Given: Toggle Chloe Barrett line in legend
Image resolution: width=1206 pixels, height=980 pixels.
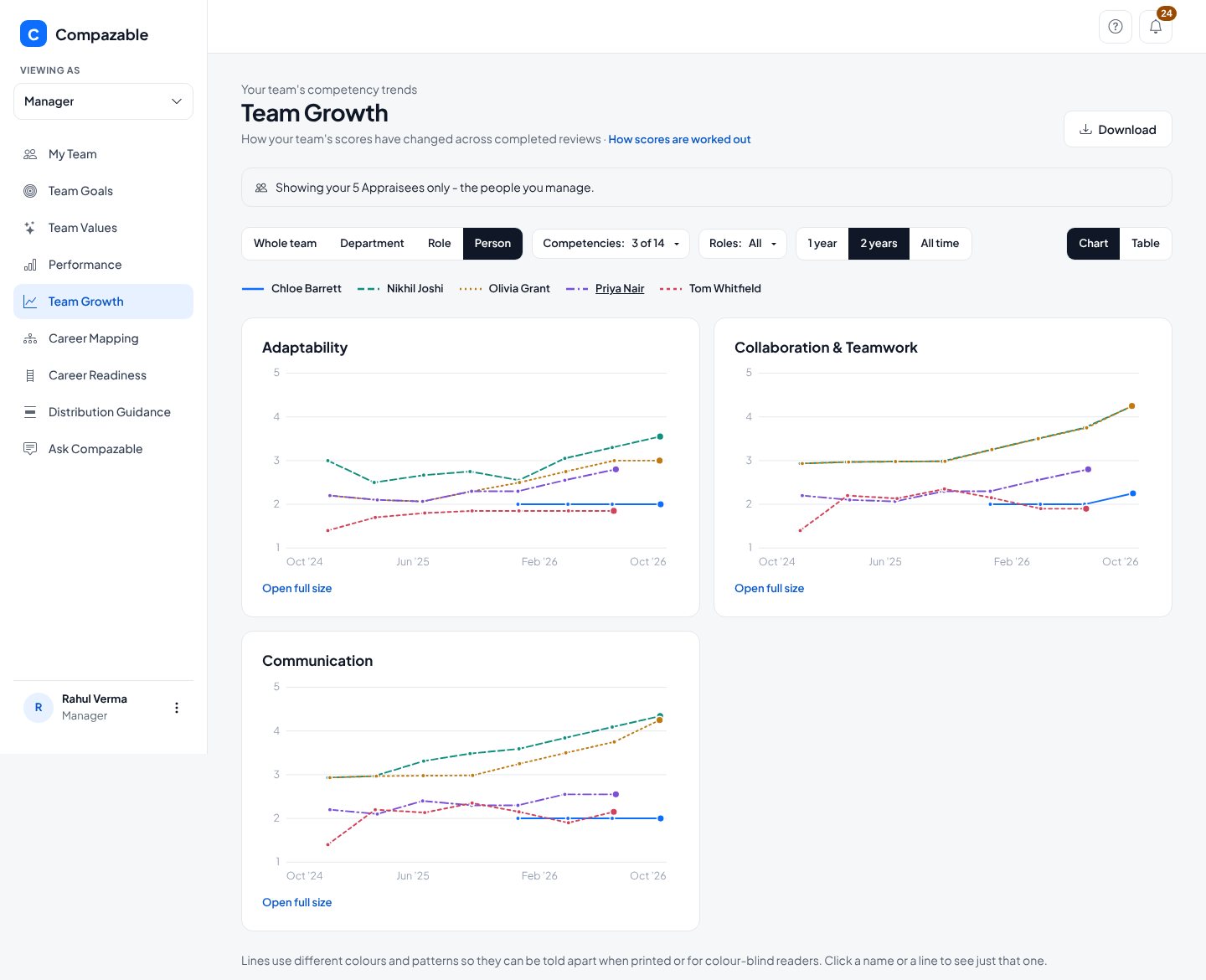Looking at the screenshot, I should pos(291,288).
